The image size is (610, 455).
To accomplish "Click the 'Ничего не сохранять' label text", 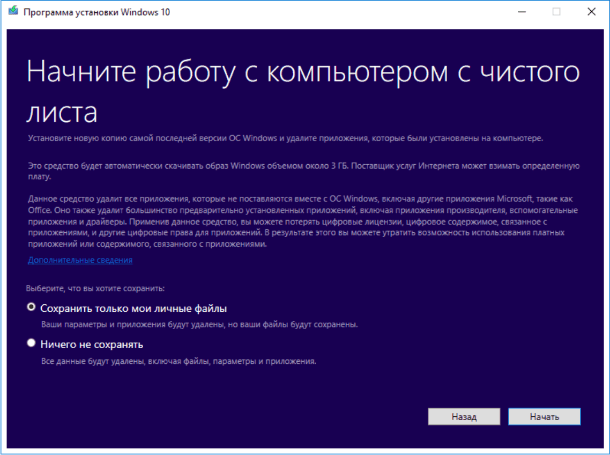I will click(92, 344).
